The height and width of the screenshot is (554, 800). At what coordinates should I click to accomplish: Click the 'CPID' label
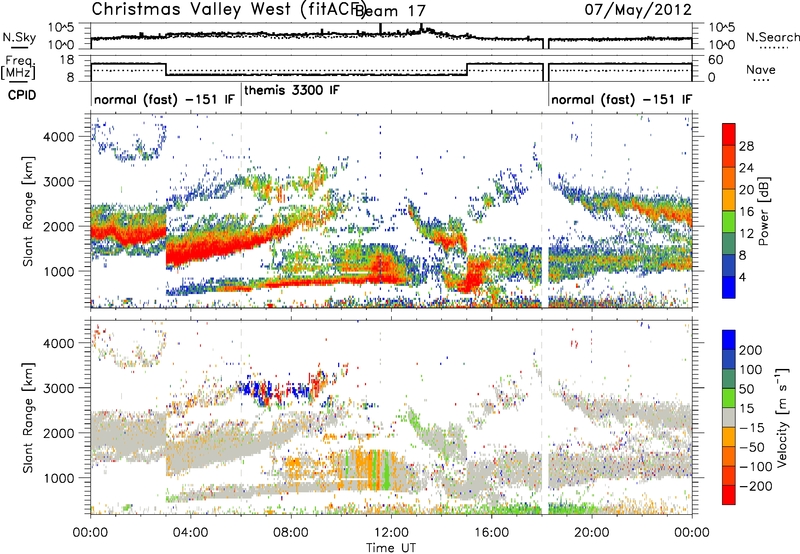point(22,95)
